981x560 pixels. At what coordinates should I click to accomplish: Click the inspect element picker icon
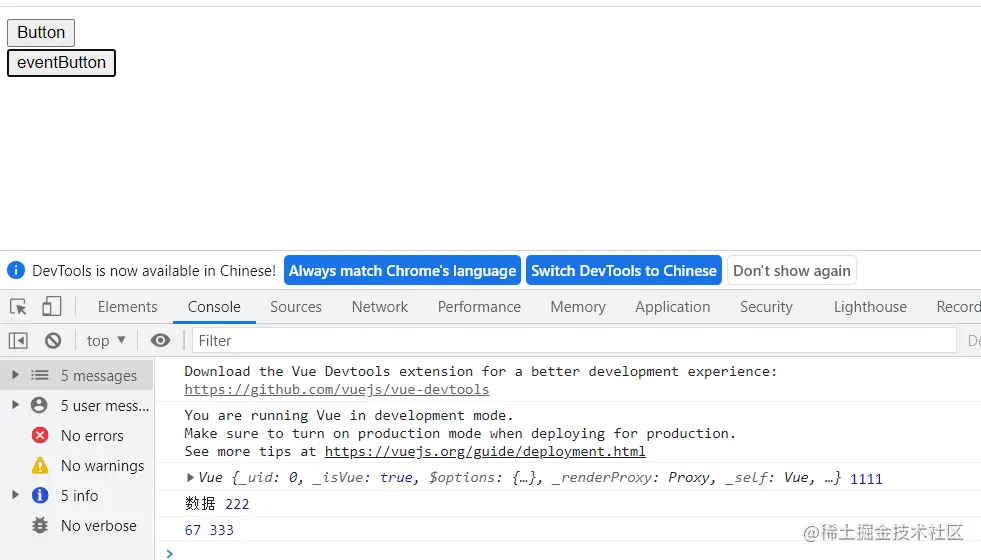tap(18, 307)
